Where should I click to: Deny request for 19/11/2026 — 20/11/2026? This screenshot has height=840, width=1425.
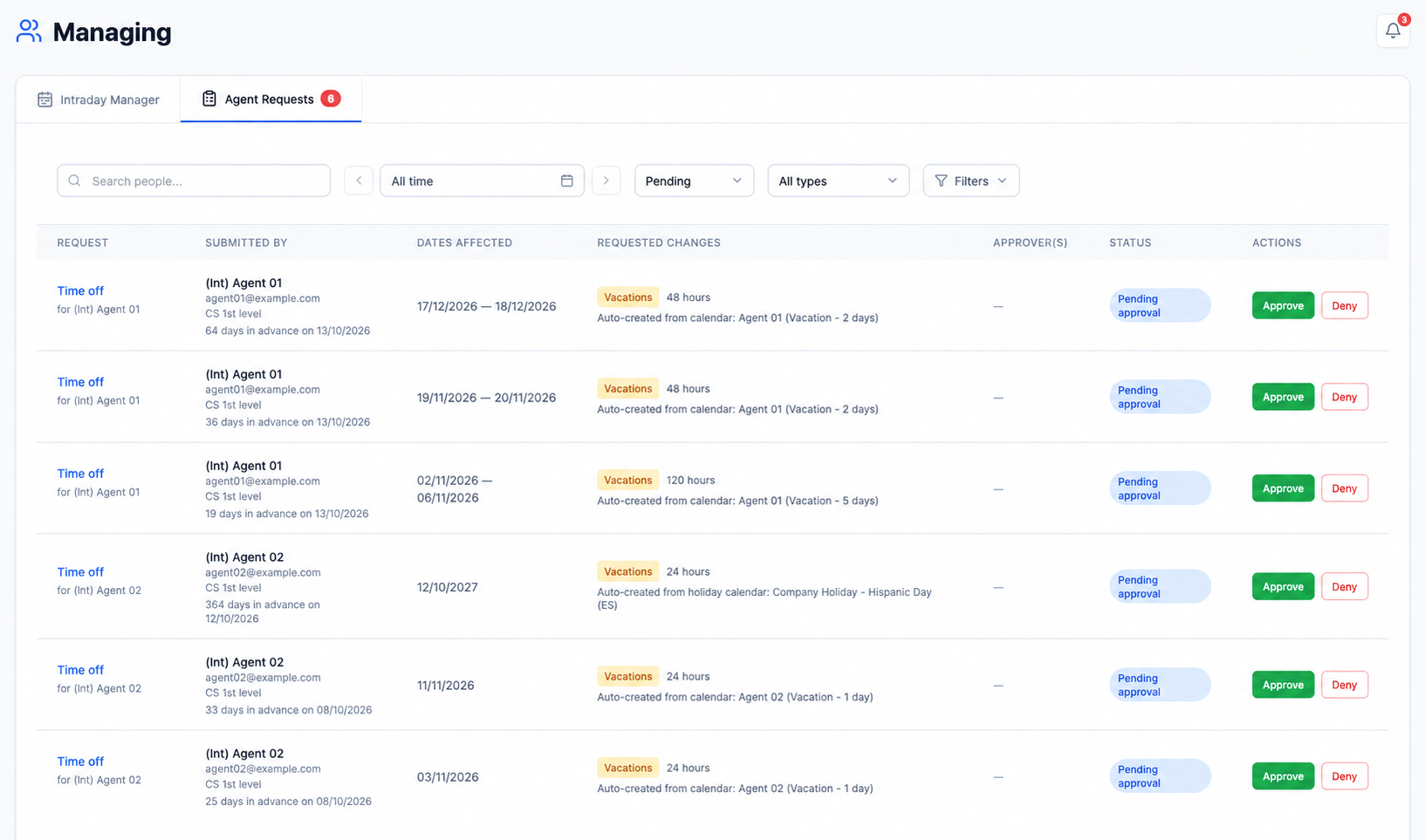1344,397
